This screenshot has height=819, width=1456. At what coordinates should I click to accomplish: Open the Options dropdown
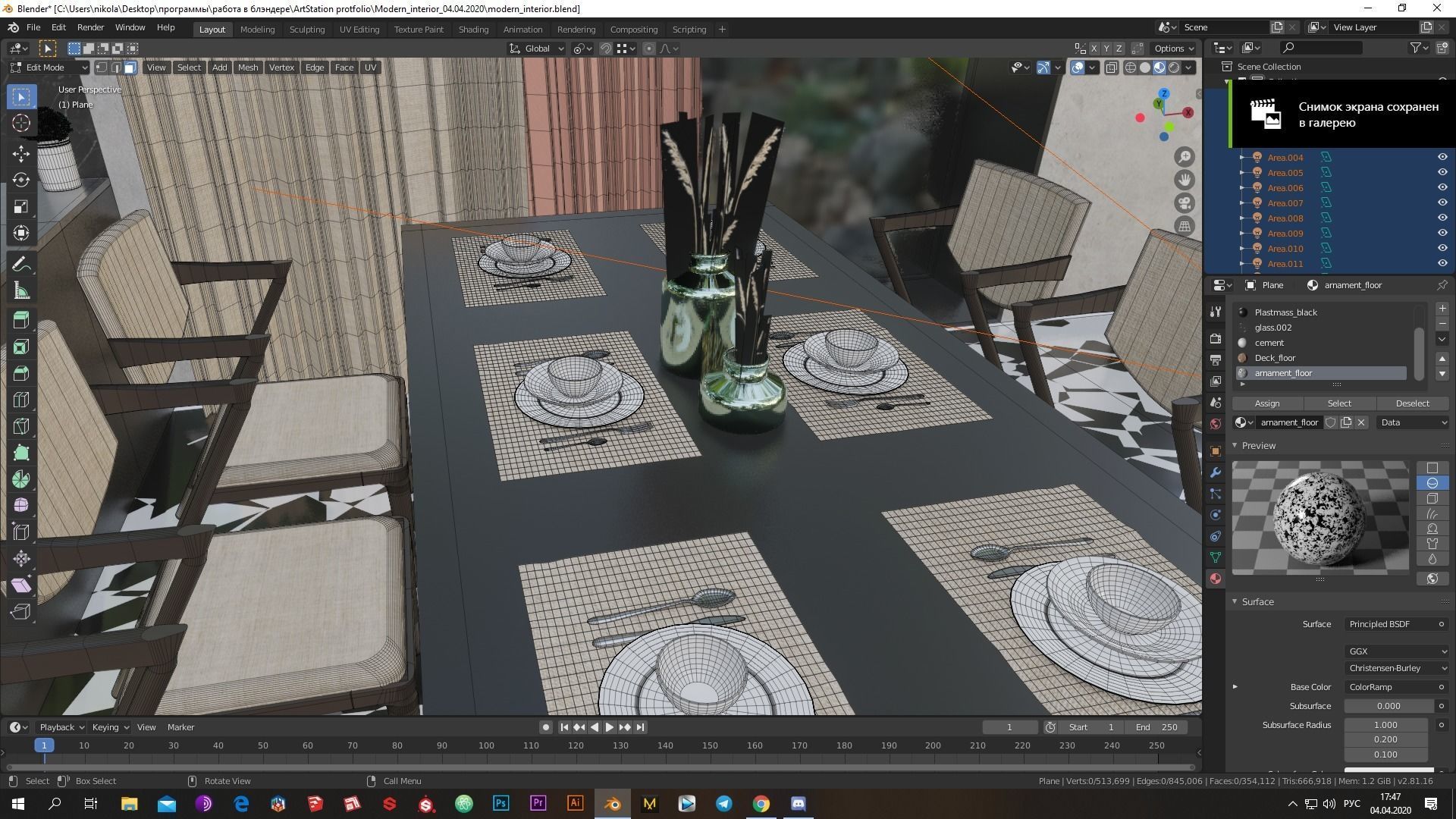1174,49
